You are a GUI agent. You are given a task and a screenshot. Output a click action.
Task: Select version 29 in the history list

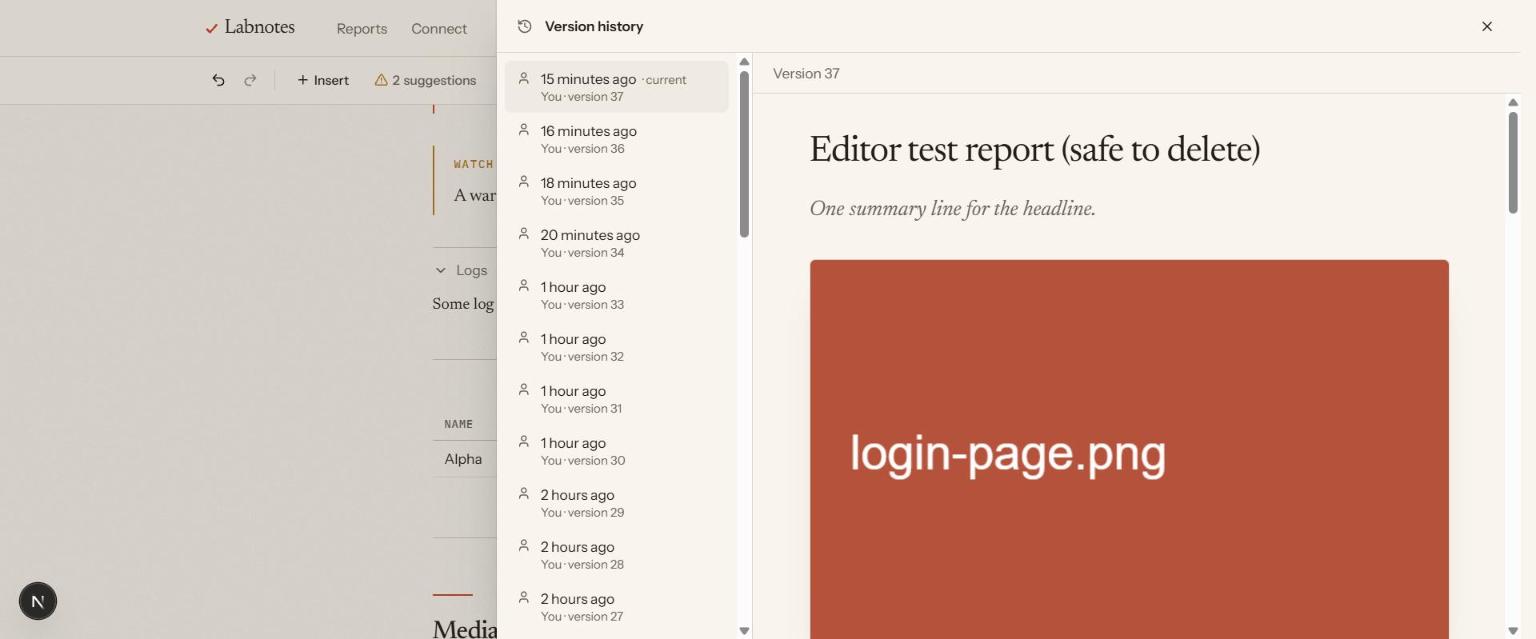(x=617, y=503)
